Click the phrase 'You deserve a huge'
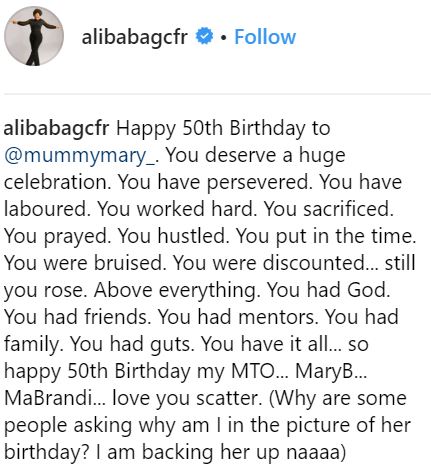431x469 pixels. tap(255, 156)
